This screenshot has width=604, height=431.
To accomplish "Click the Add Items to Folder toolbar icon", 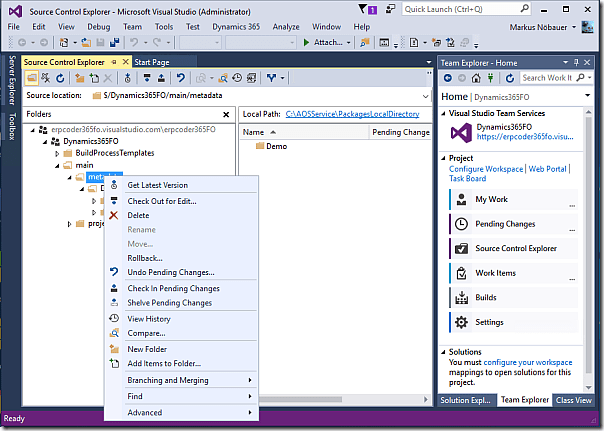I will [94, 78].
